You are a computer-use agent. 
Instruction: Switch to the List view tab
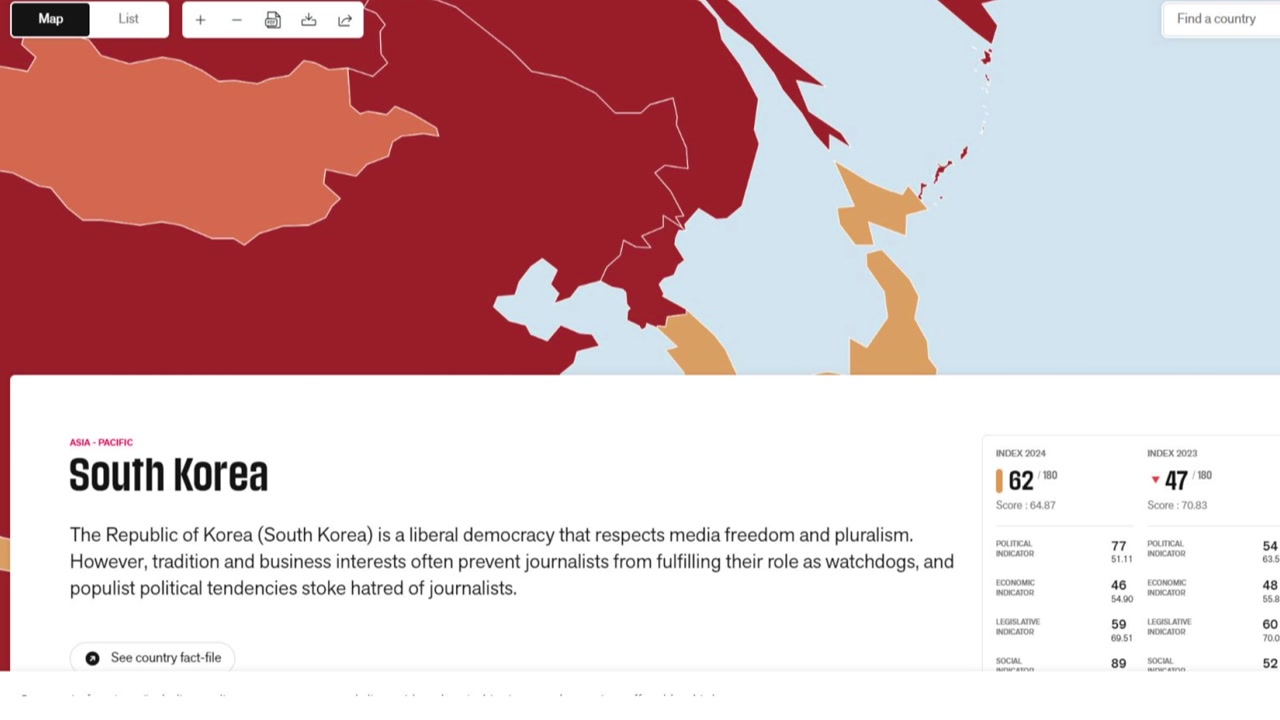[x=128, y=19]
